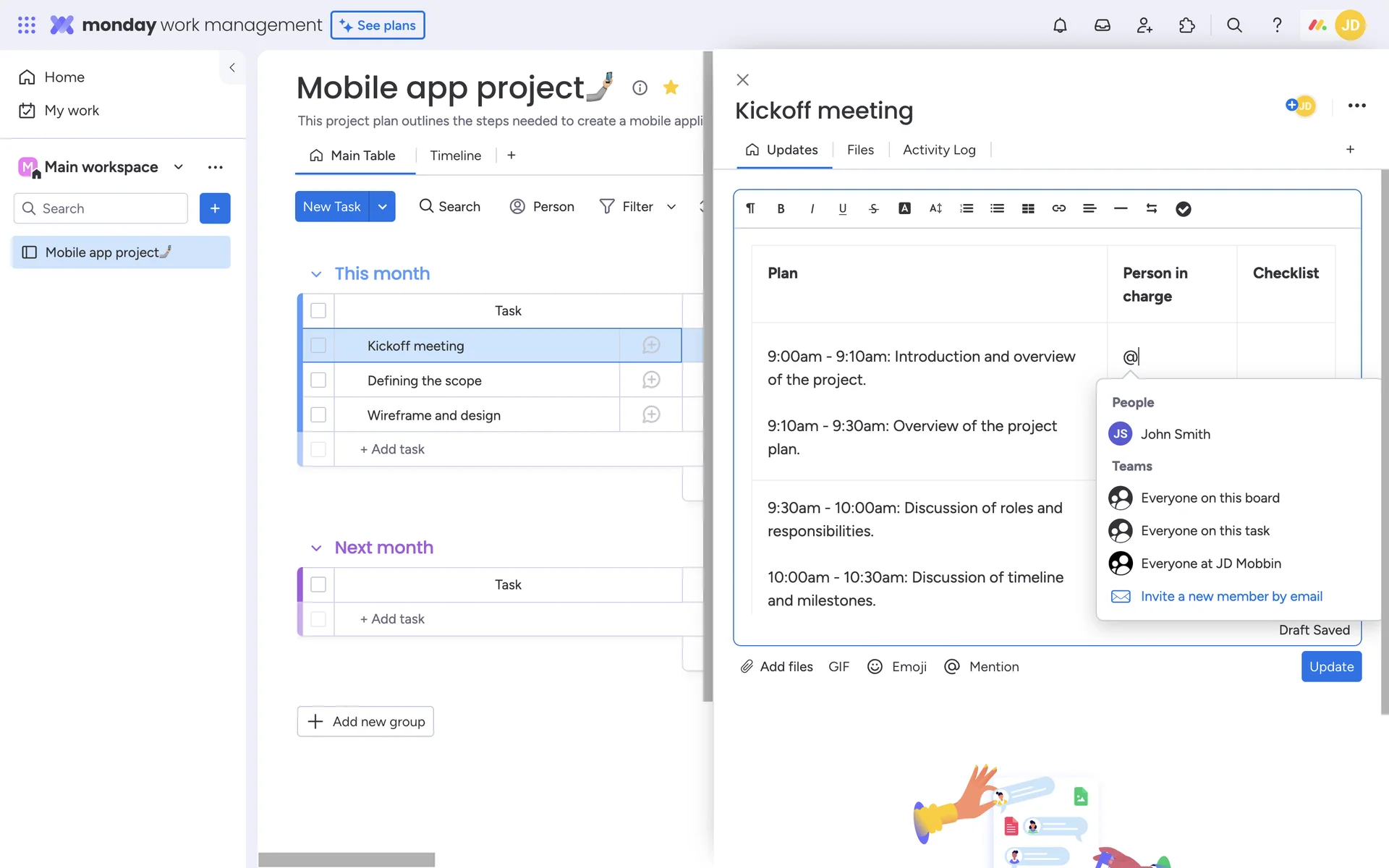The height and width of the screenshot is (868, 1389).
Task: Check the Wireframe and design checkbox
Action: [318, 415]
